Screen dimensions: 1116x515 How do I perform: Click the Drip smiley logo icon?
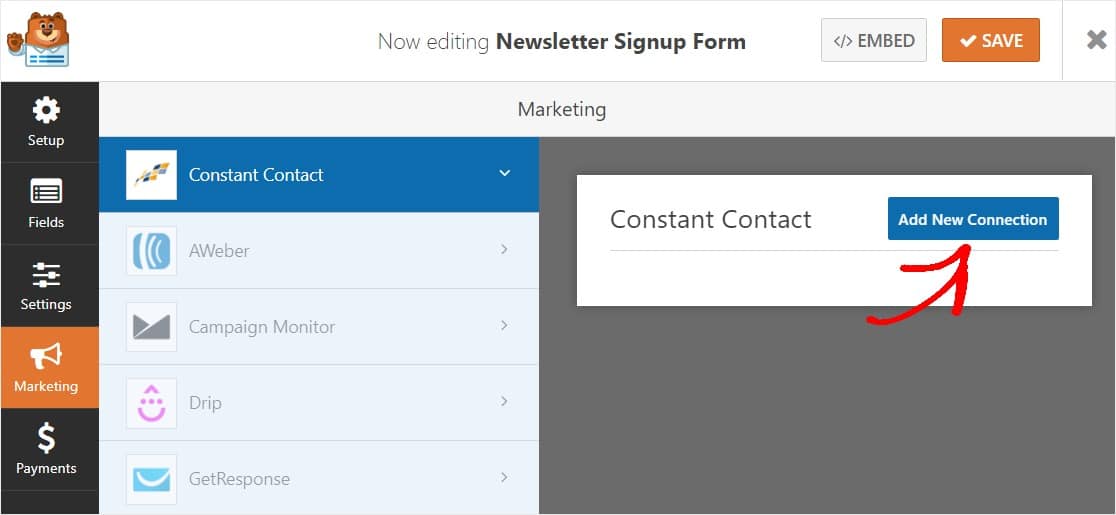(x=151, y=403)
